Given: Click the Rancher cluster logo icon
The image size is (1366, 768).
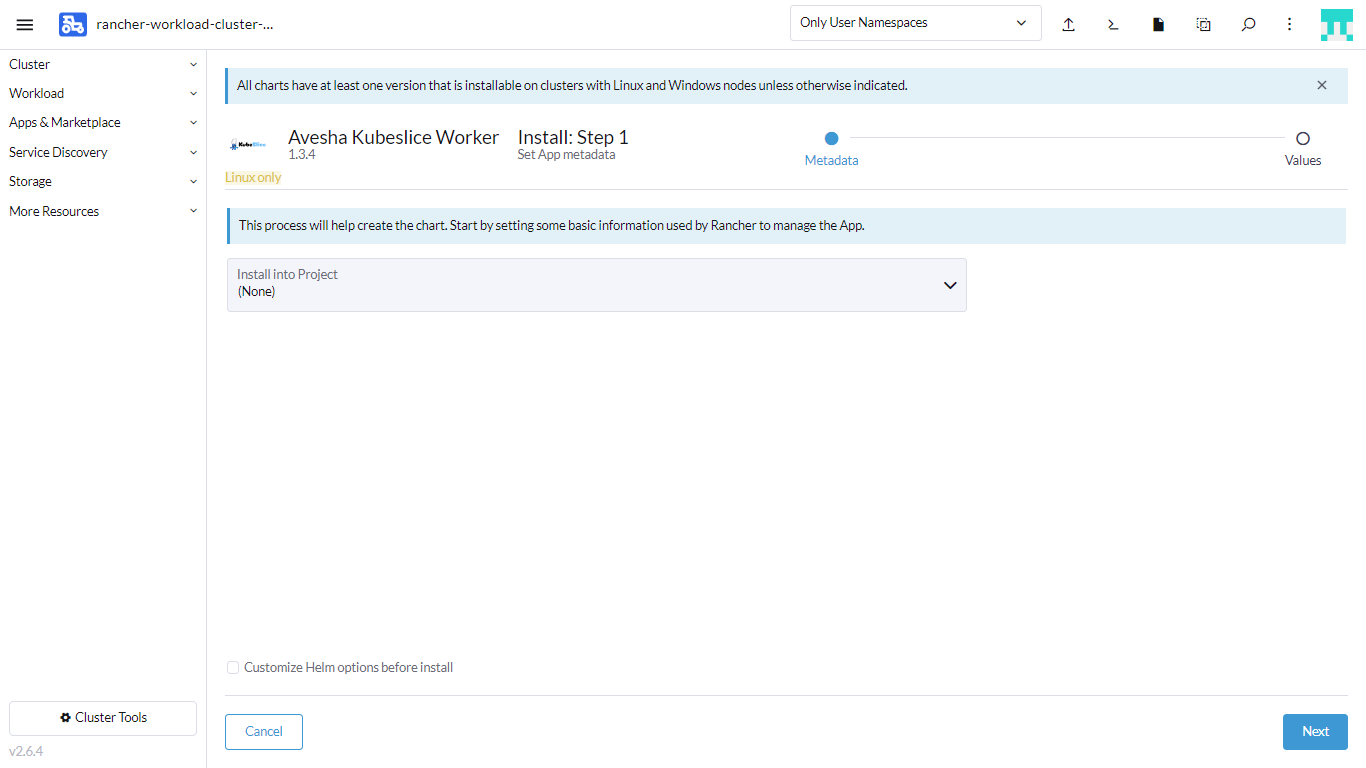Looking at the screenshot, I should click(x=73, y=25).
